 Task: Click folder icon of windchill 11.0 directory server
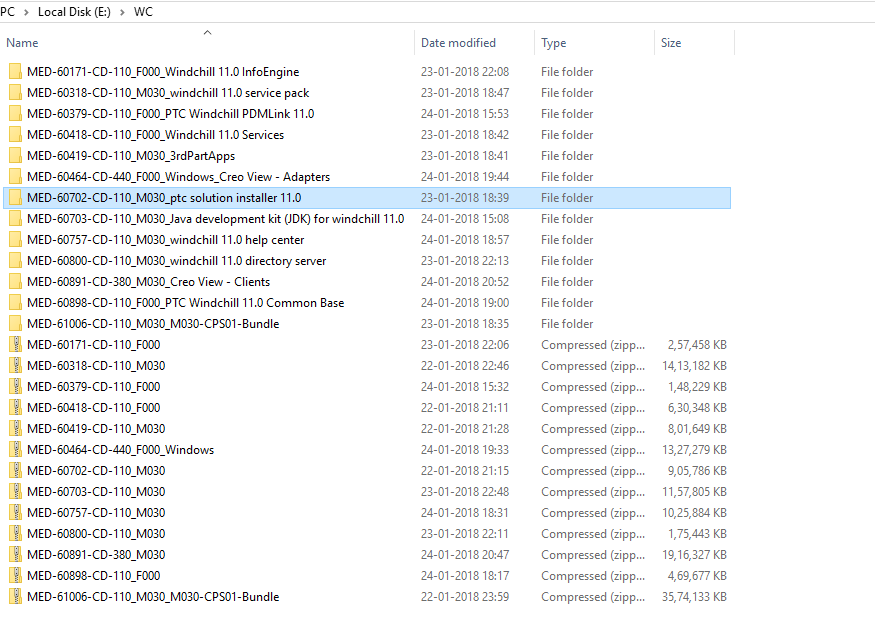[x=16, y=261]
